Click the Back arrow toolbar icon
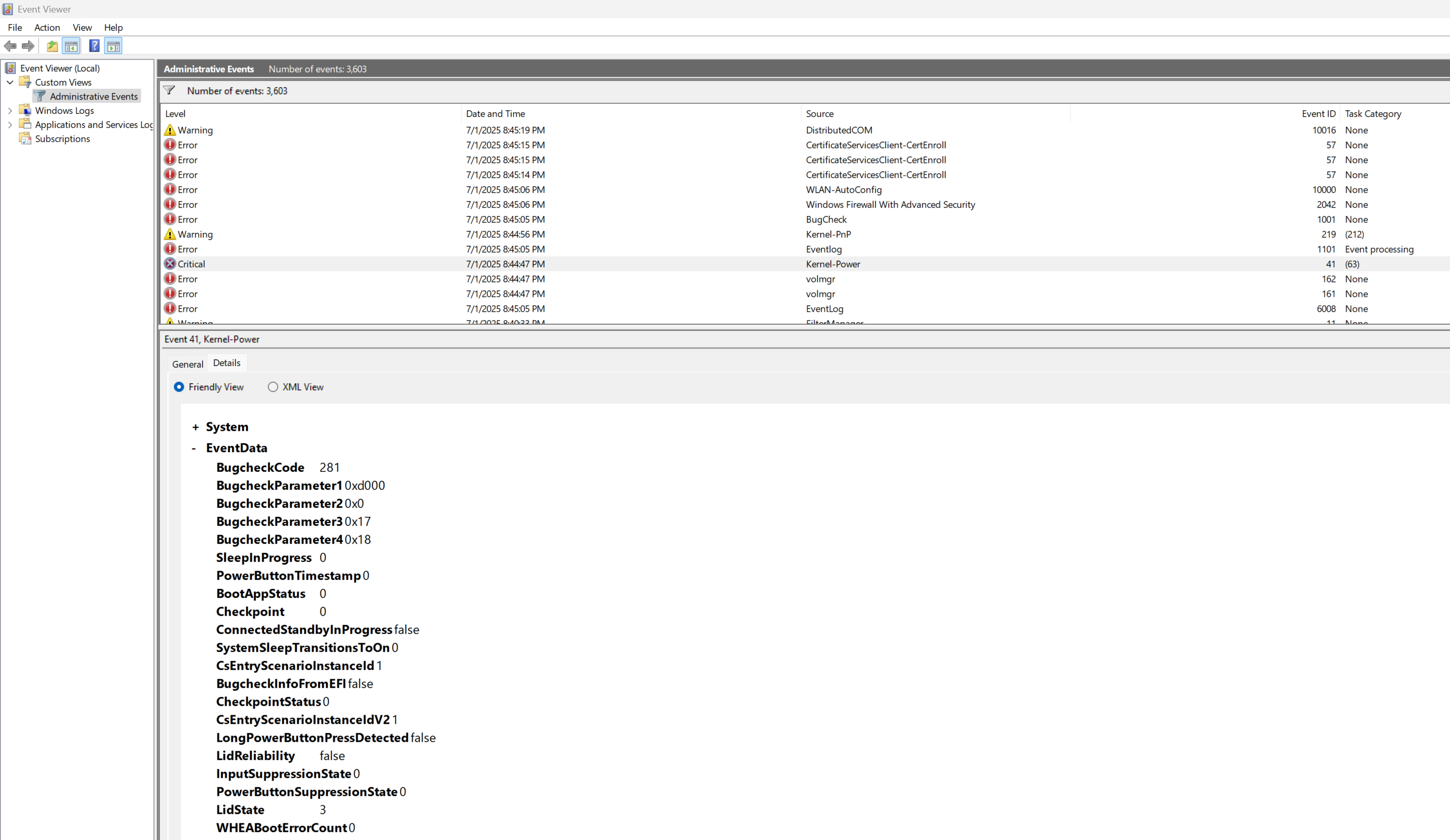This screenshot has width=1450, height=840. click(x=10, y=46)
